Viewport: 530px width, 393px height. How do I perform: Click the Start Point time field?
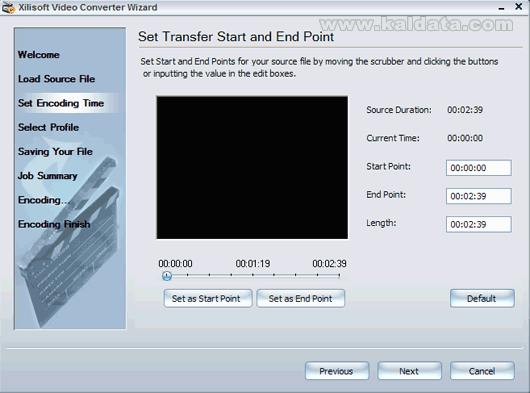click(478, 168)
